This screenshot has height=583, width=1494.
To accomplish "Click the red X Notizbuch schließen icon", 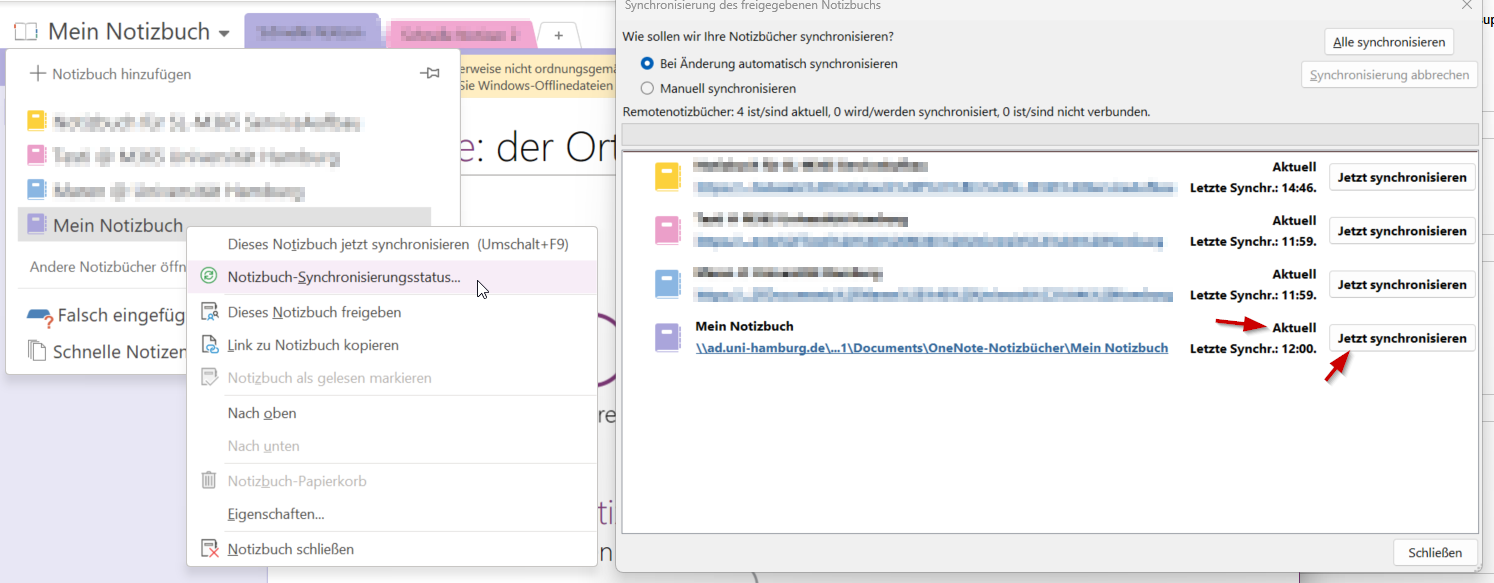I will click(x=209, y=549).
